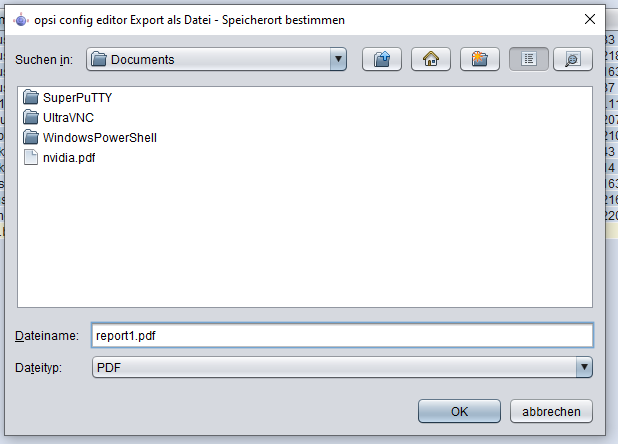Click the Dateiname text field

click(x=341, y=335)
